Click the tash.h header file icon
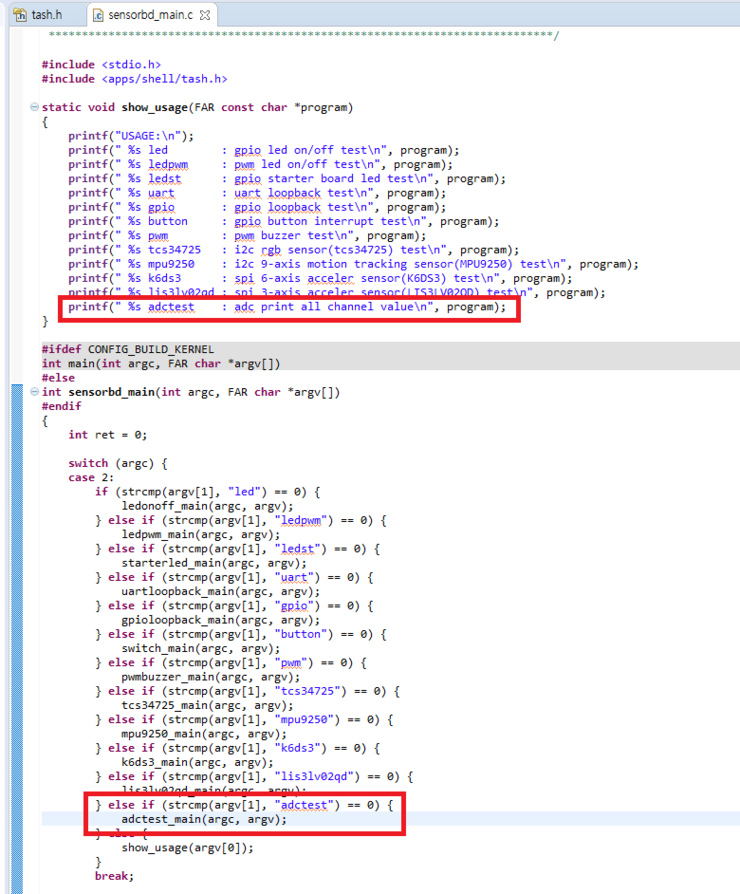The height and width of the screenshot is (894, 740). tap(20, 15)
